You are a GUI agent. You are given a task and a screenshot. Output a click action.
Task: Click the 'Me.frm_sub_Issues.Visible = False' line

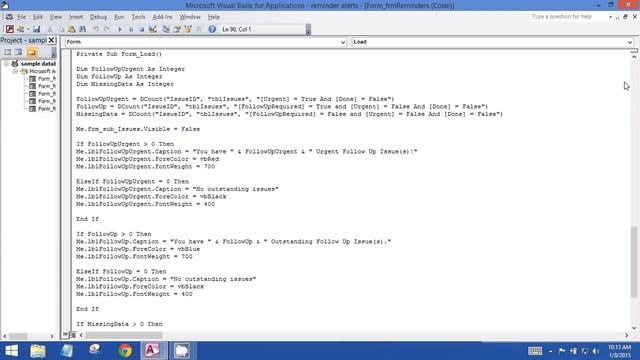[x=138, y=129]
